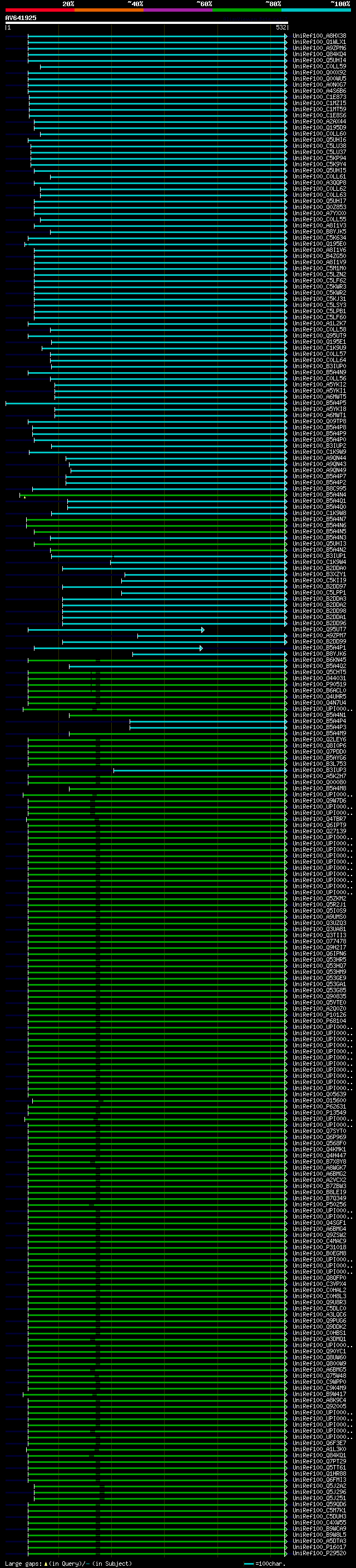Open entry UniRef100_B7X8Y8
This screenshot has width=356, height=1568.
click(x=319, y=1161)
